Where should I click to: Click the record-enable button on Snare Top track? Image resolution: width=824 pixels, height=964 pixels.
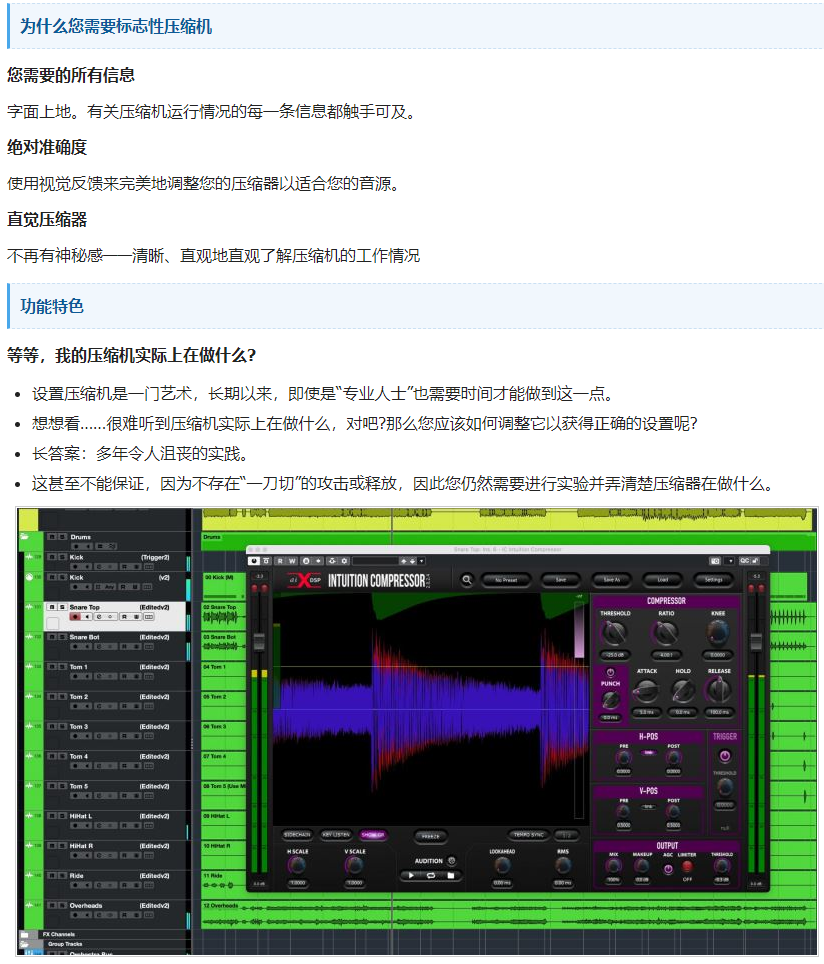point(75,617)
